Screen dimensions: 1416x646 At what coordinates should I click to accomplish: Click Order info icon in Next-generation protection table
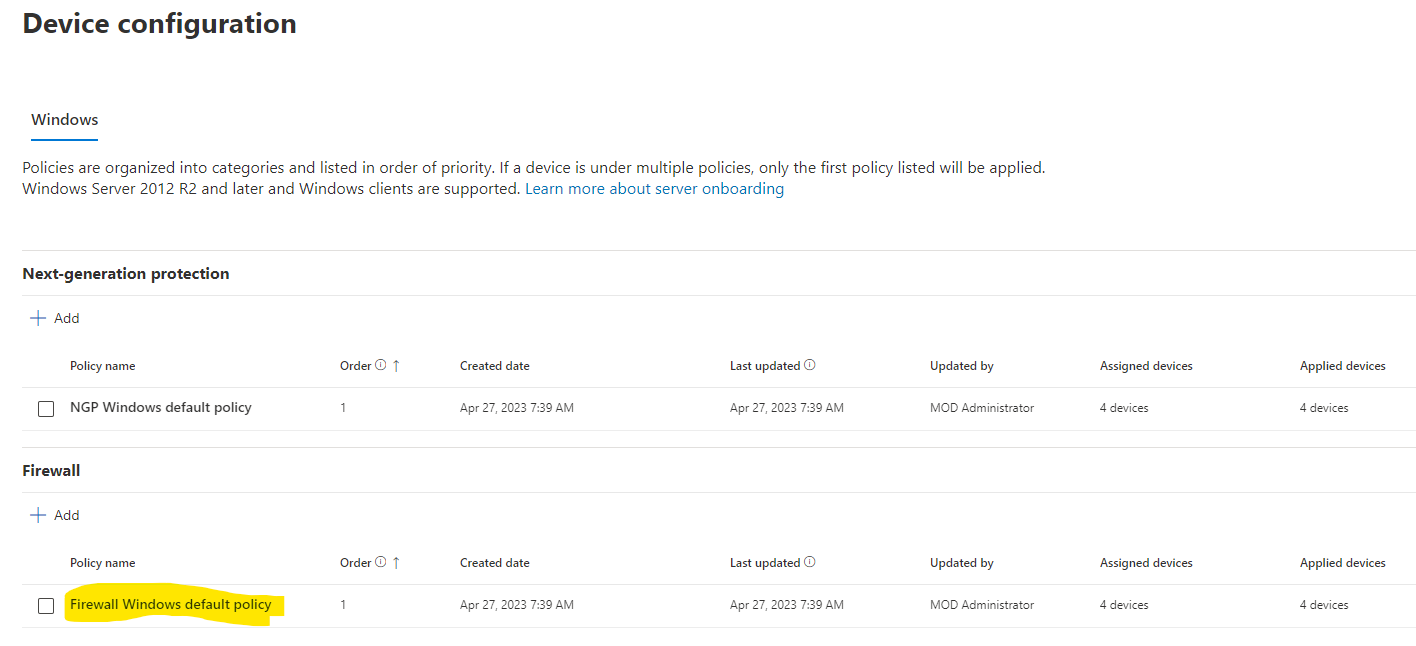coord(381,365)
